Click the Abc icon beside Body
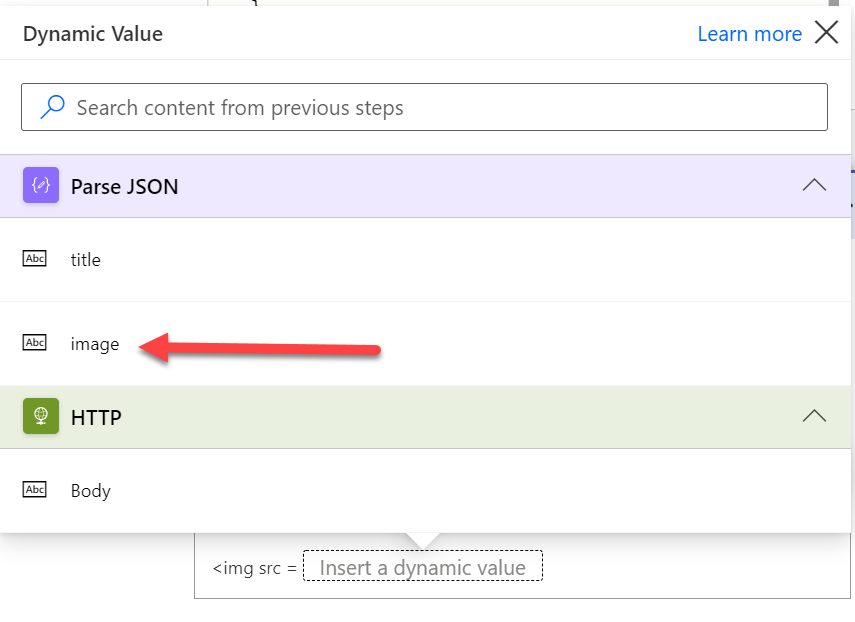Screen dimensions: 855x622 click(35, 490)
